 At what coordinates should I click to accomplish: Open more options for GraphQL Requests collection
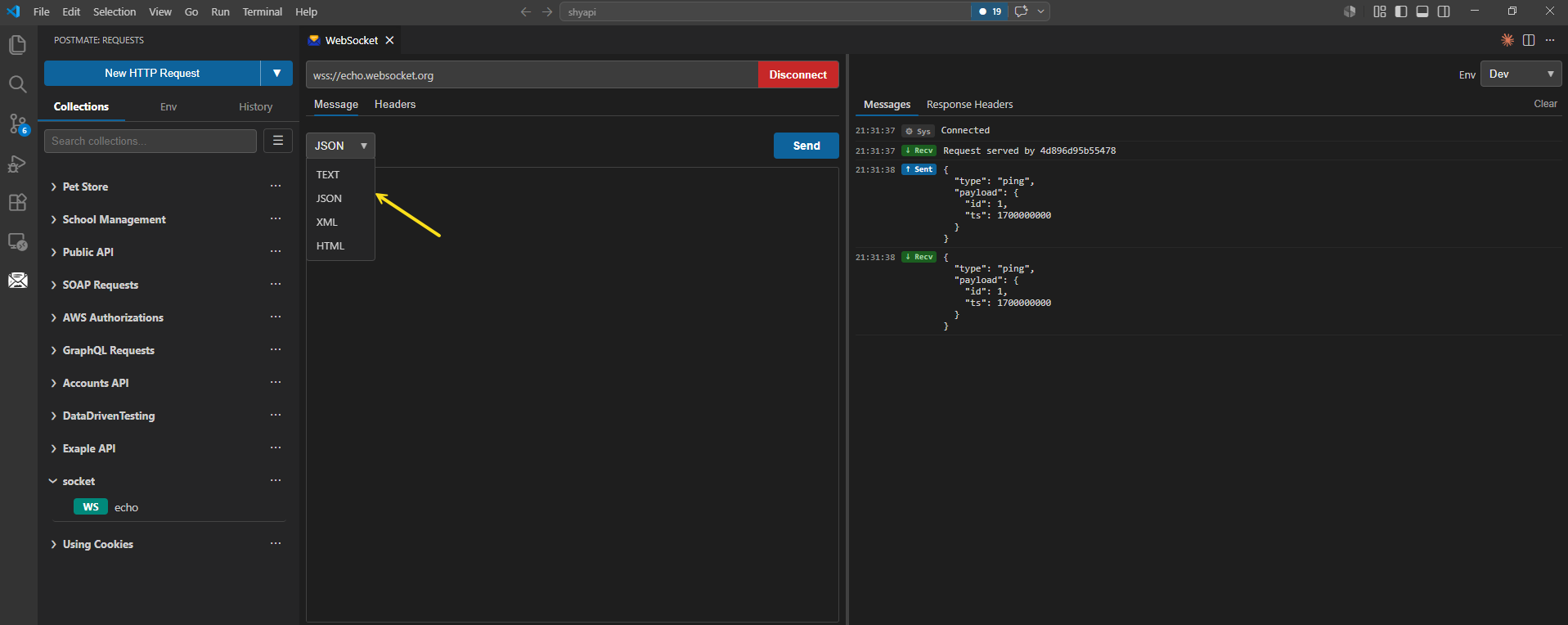[x=276, y=349]
